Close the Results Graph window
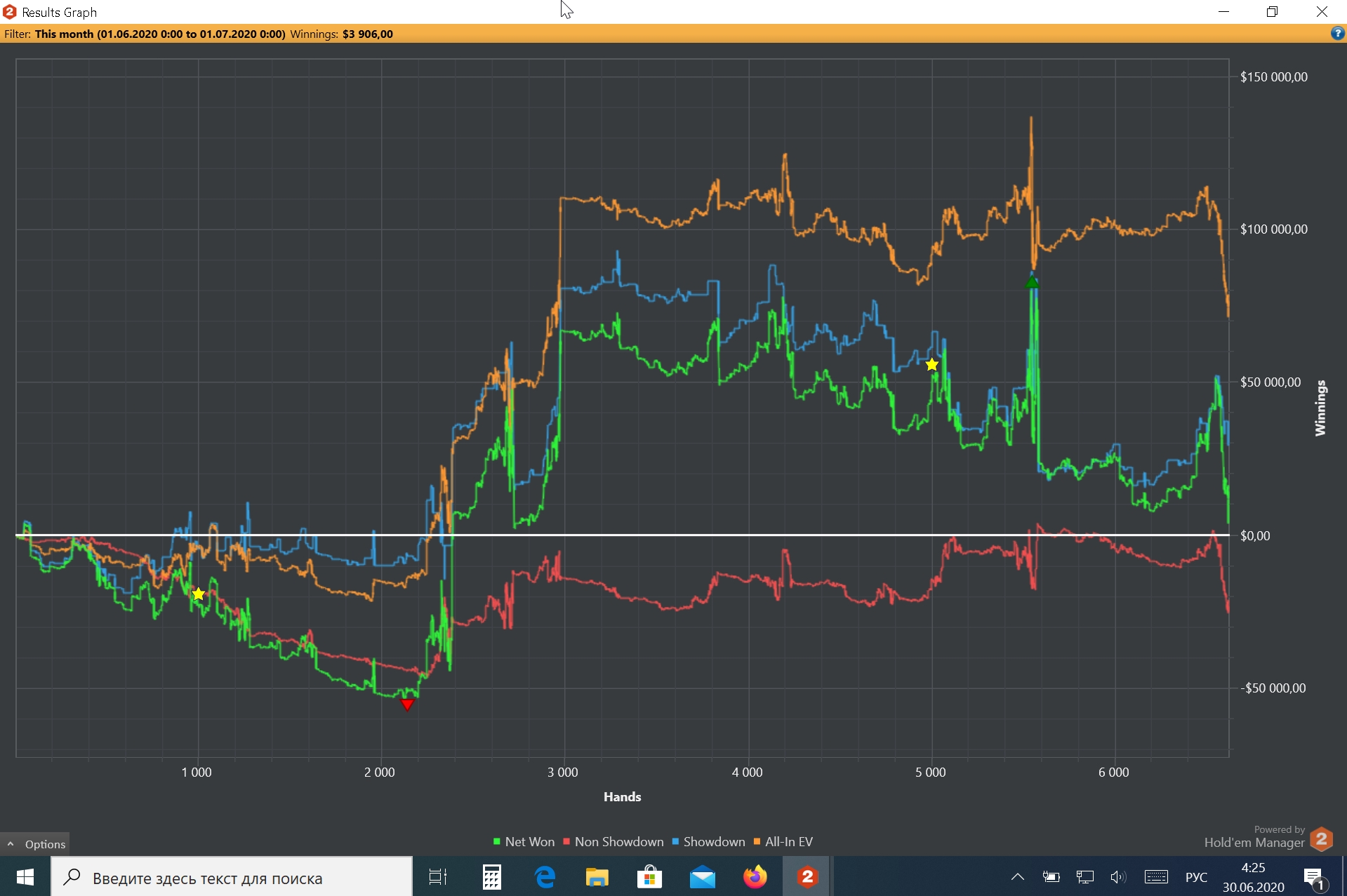Viewport: 1347px width, 896px height. pyautogui.click(x=1322, y=12)
